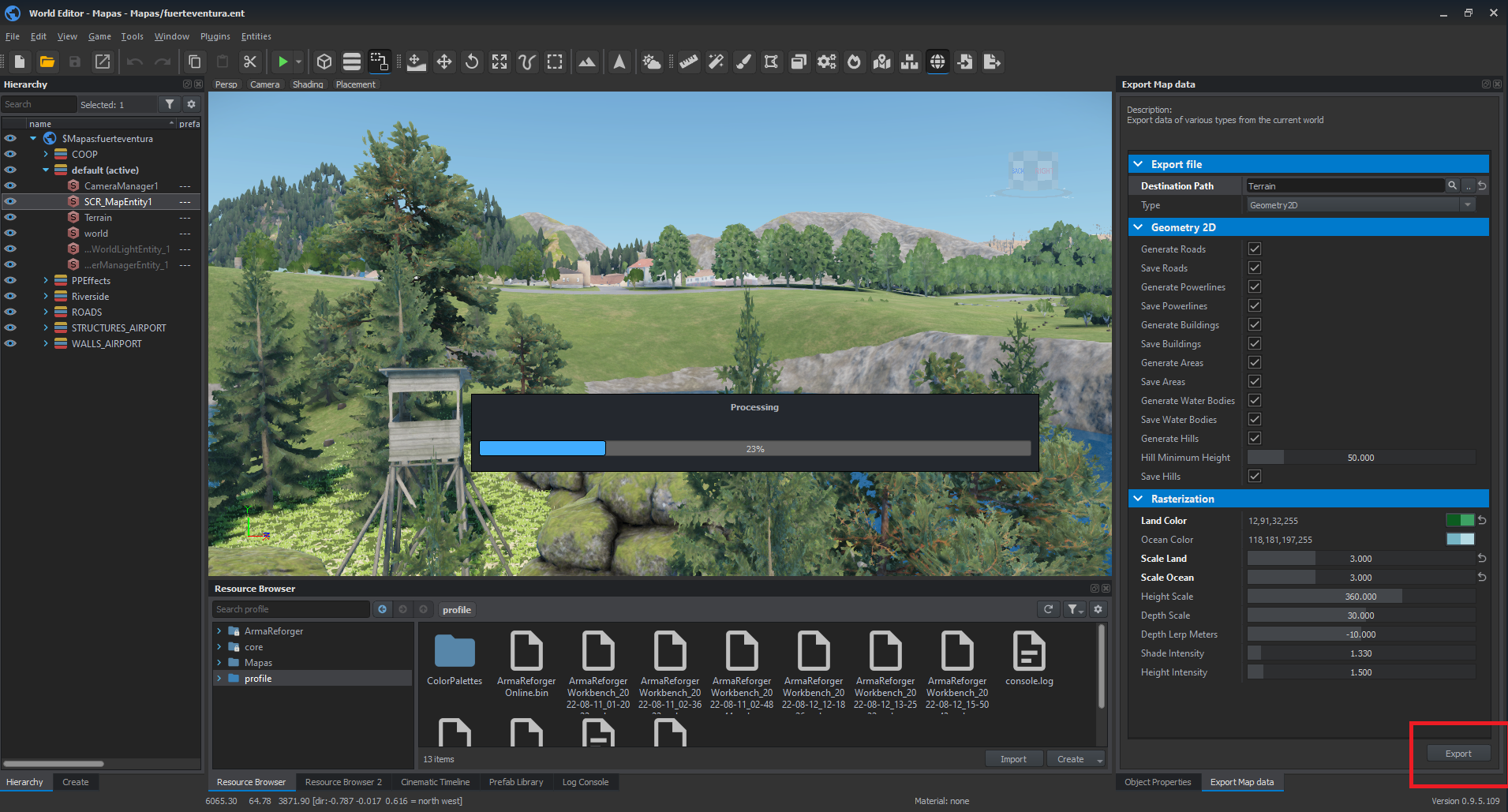Screen dimensions: 1508x812
Task: Expand the COOP layer in Hierarchy
Action: point(46,154)
